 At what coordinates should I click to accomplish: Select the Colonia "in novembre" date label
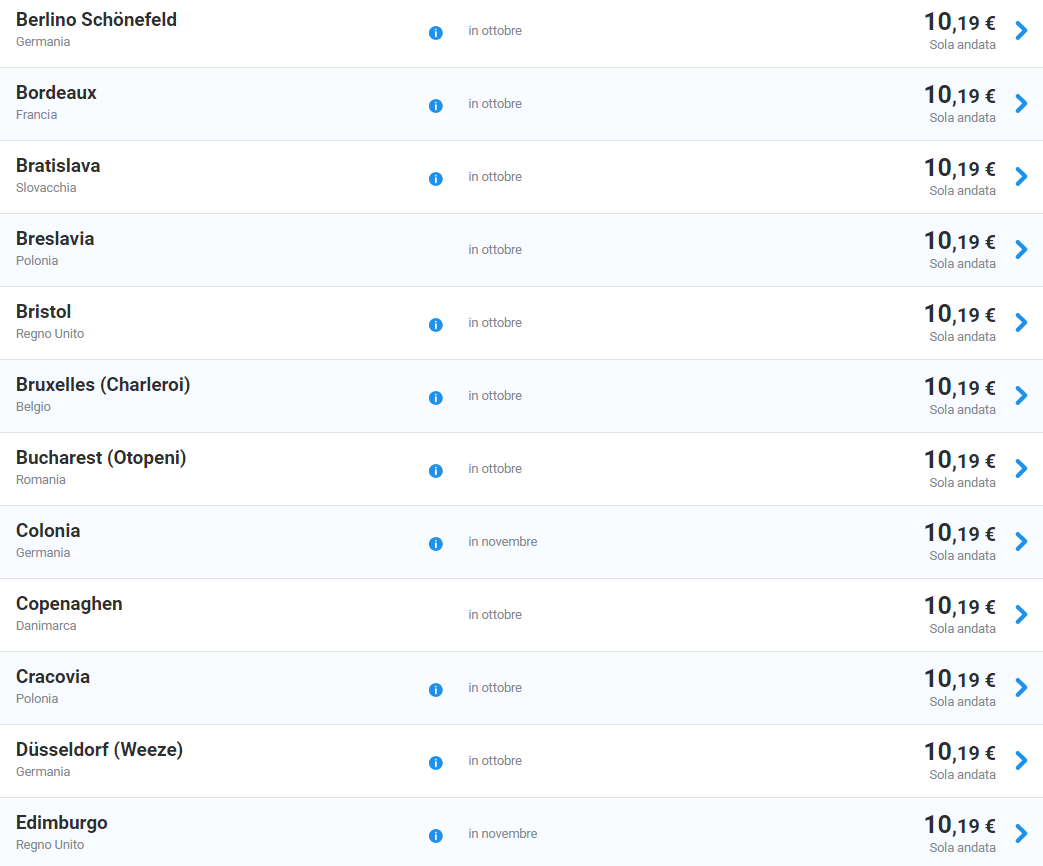[x=503, y=541]
